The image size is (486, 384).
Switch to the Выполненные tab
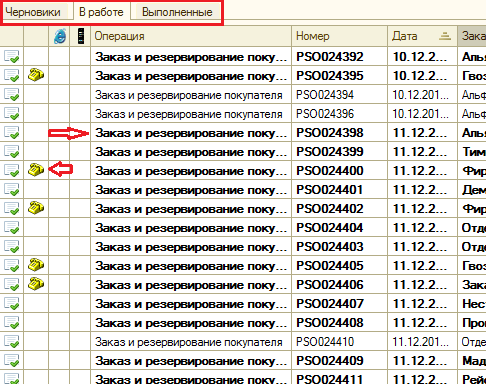pos(177,12)
